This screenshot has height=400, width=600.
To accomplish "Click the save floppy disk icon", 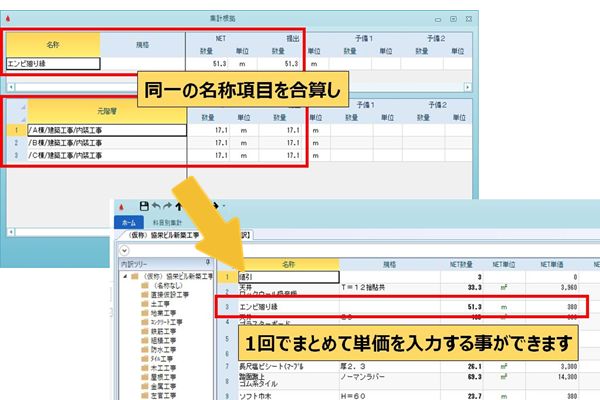I will 144,206.
